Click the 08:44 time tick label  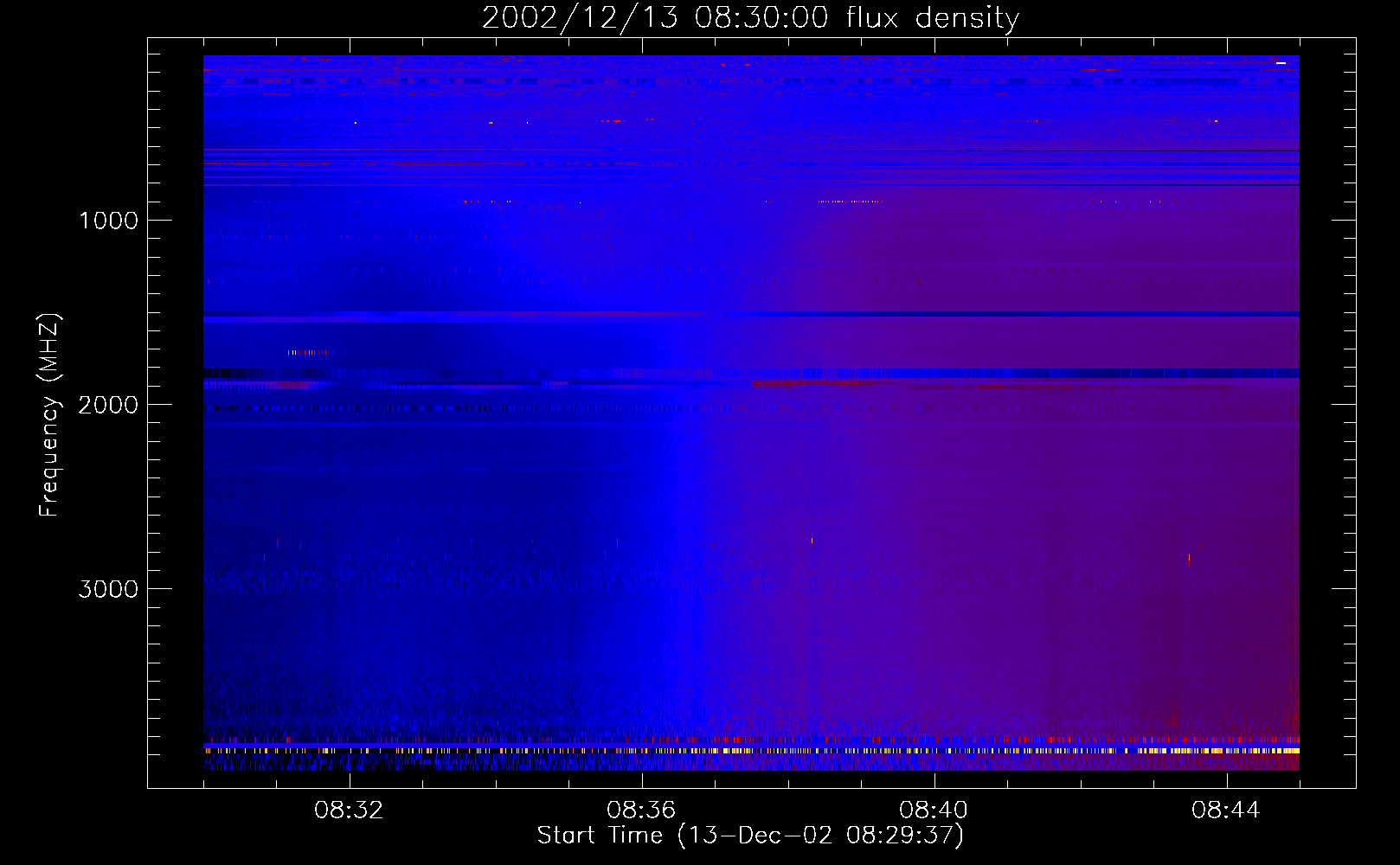[1226, 811]
